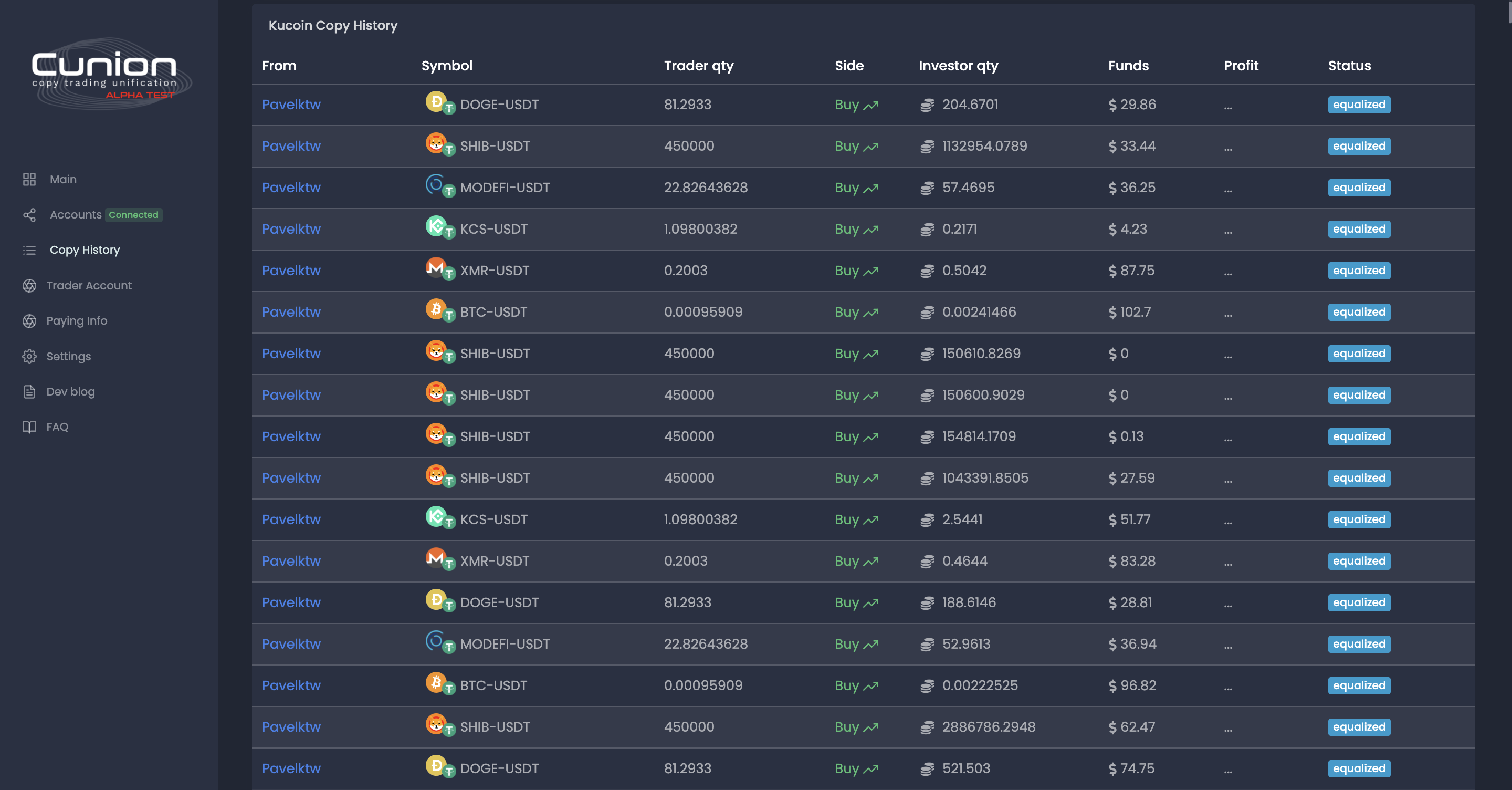Open the FAQ page
This screenshot has height=790, width=1512.
58,427
